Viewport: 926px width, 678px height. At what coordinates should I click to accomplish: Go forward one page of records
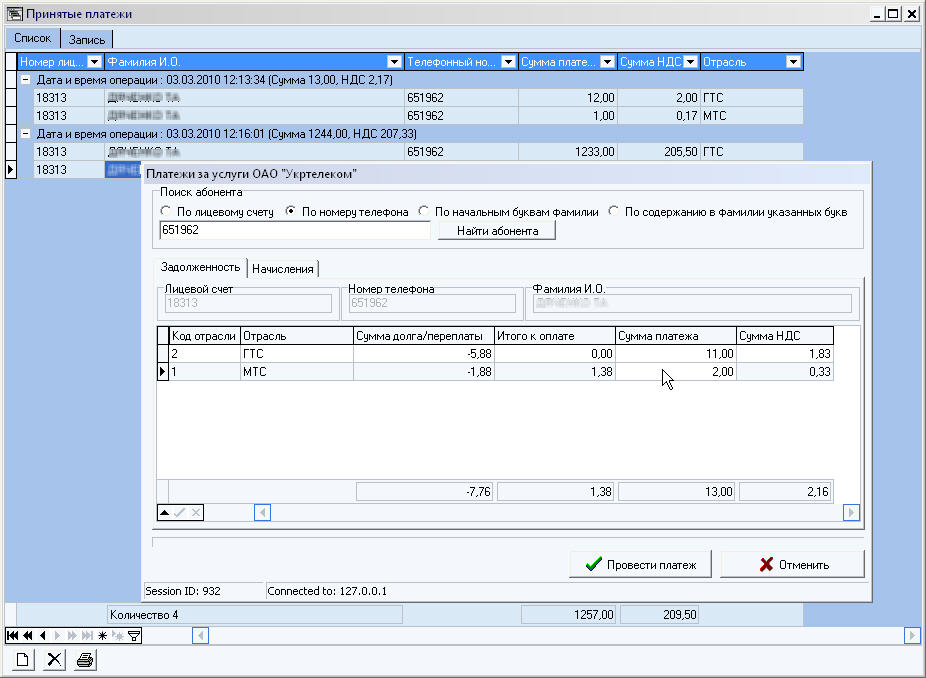tap(72, 635)
